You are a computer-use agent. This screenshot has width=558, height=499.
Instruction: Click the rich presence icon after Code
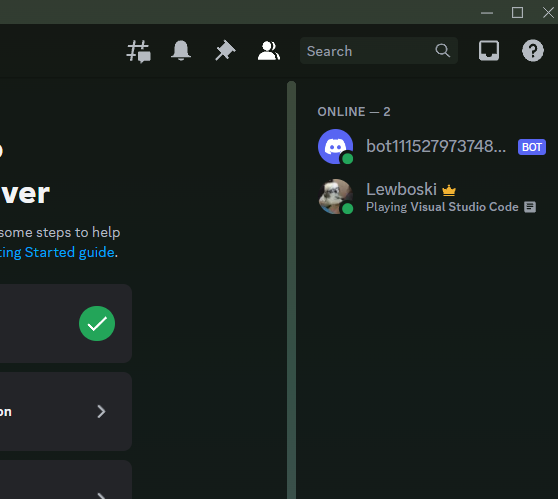[530, 207]
